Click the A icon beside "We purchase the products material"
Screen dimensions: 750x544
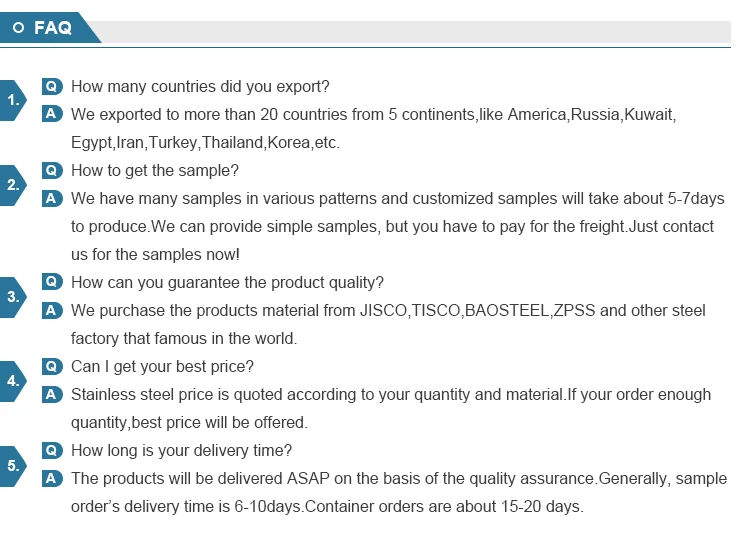[x=52, y=310]
